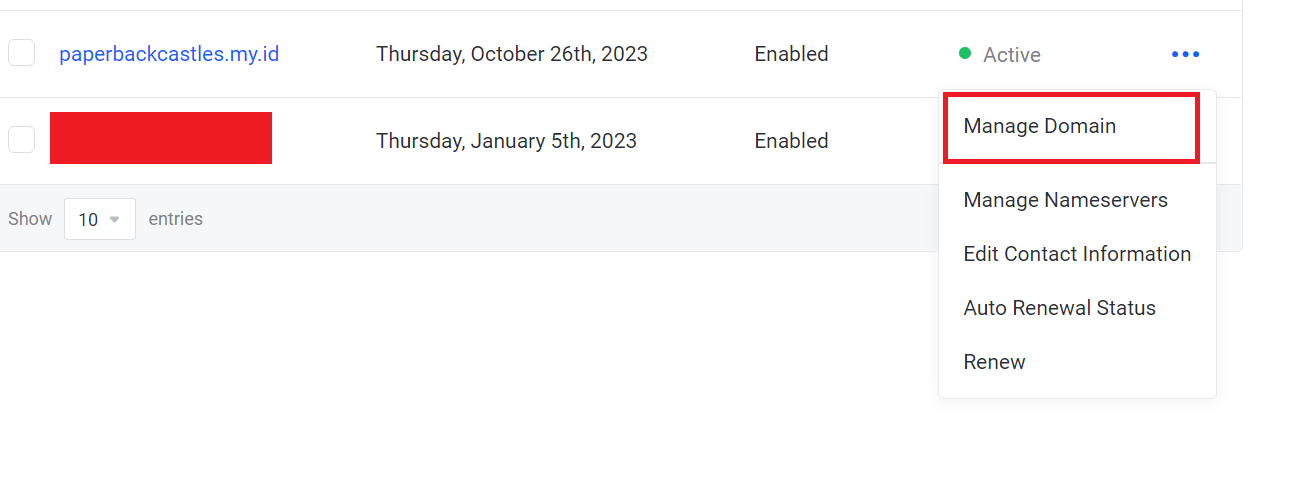Click the Active status label
Viewport: 1313px width, 501px height.
[x=1011, y=55]
